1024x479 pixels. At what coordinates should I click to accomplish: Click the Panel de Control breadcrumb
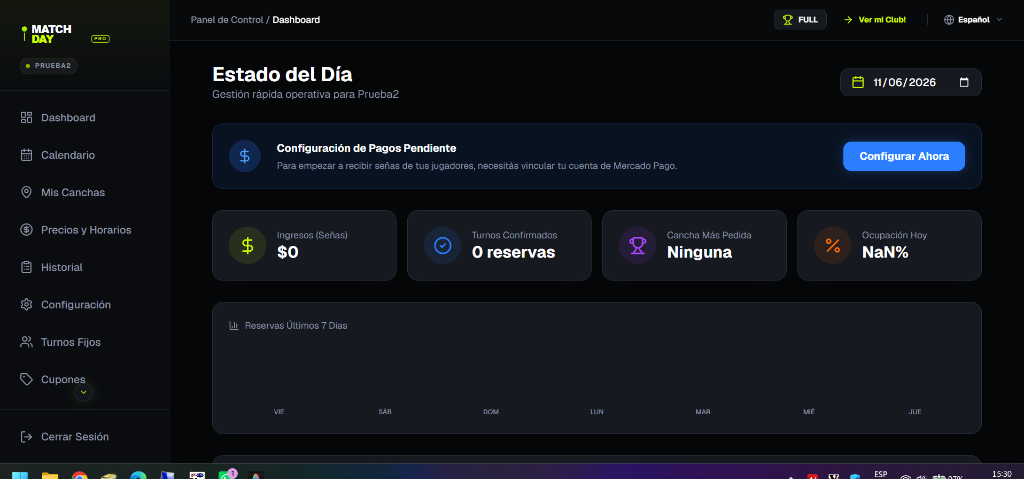(227, 20)
